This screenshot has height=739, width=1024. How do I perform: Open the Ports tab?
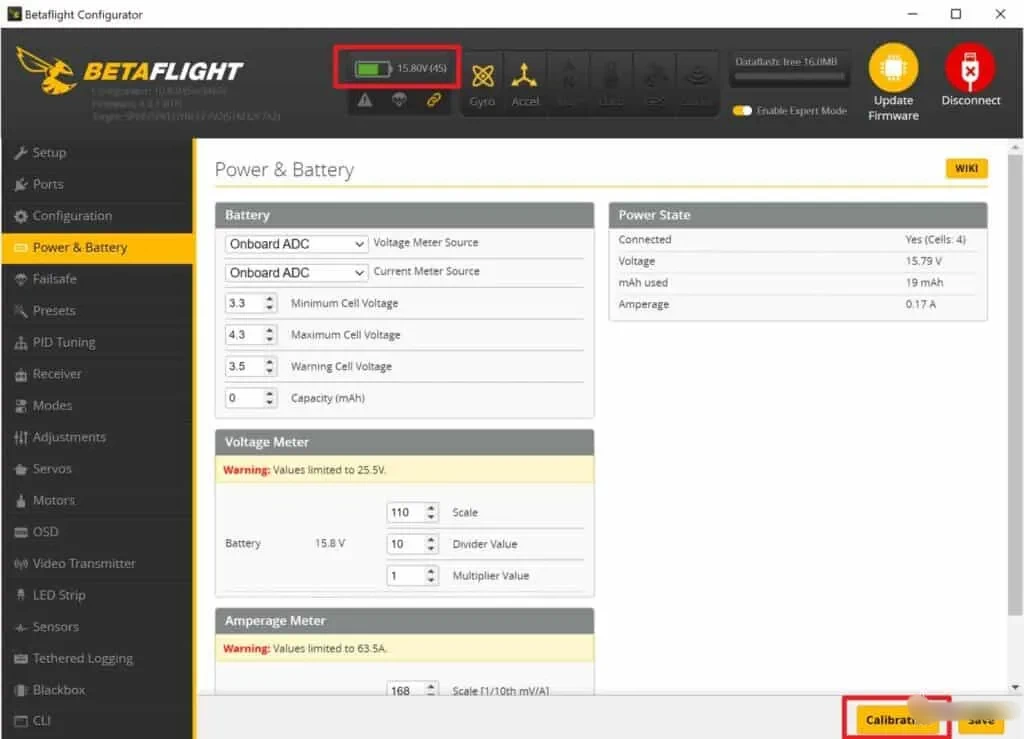(x=98, y=184)
